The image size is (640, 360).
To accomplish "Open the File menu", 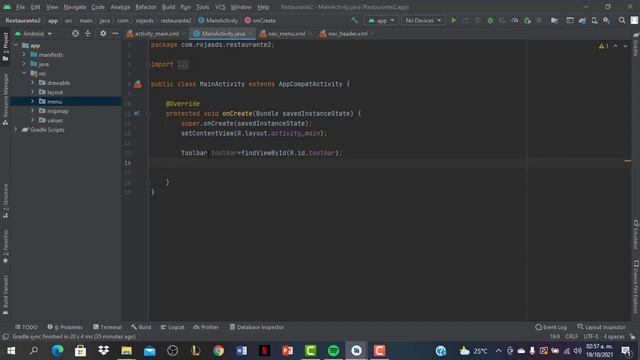I will (20, 7).
